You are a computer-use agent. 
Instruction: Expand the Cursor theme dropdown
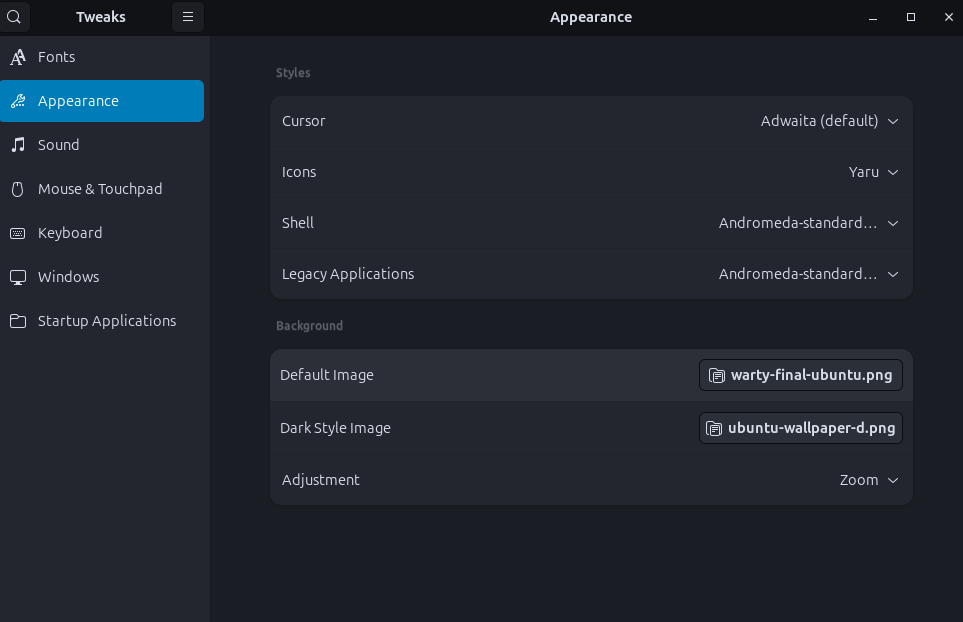(829, 121)
